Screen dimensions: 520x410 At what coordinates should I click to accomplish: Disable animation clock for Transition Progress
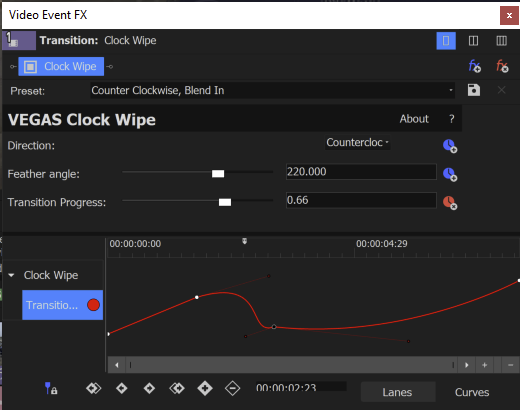[450, 203]
